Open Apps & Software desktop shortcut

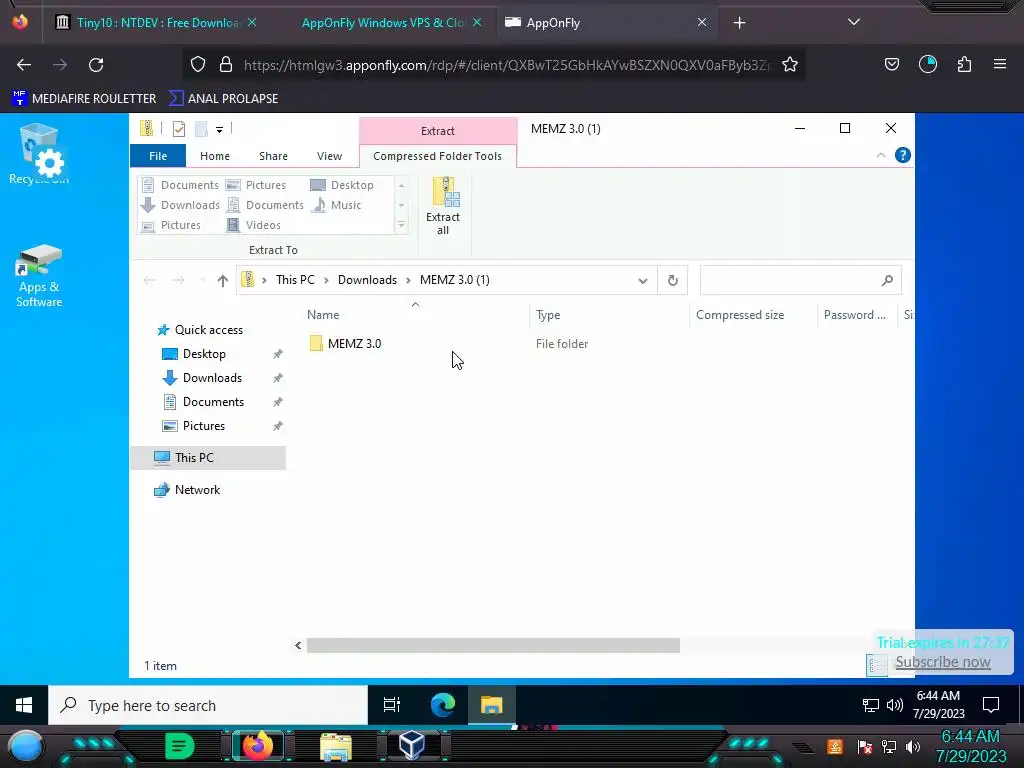coord(39,275)
